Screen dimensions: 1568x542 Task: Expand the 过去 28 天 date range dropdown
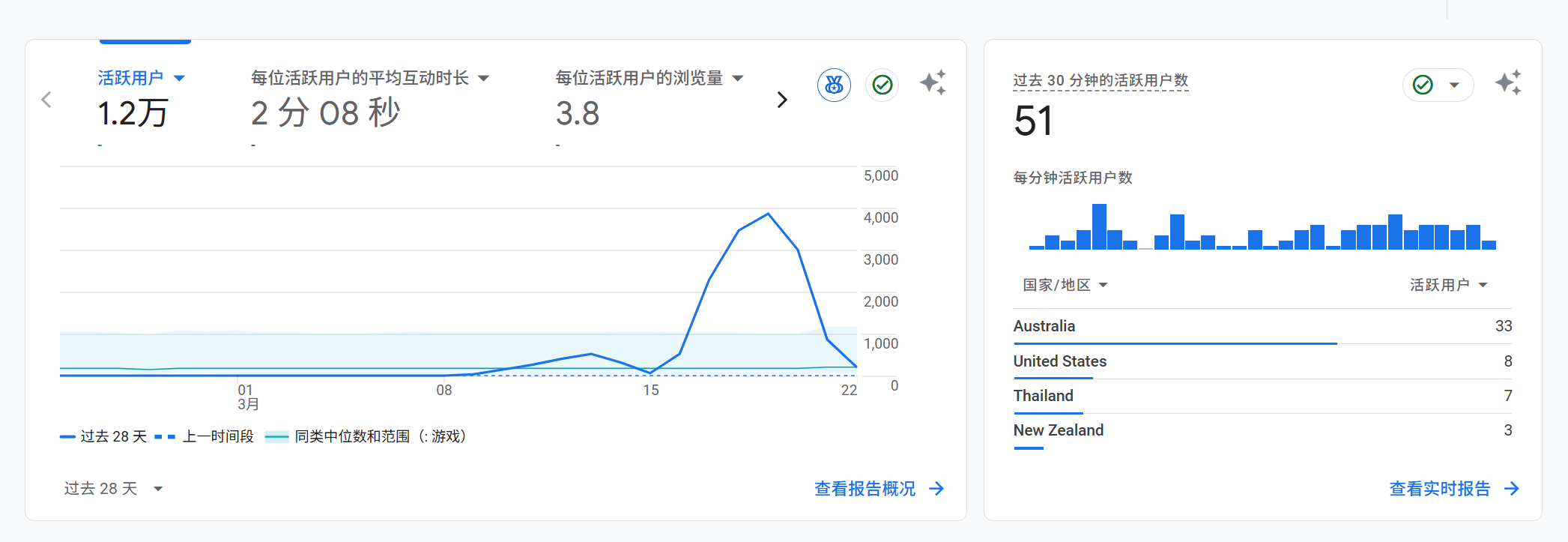coord(113,489)
